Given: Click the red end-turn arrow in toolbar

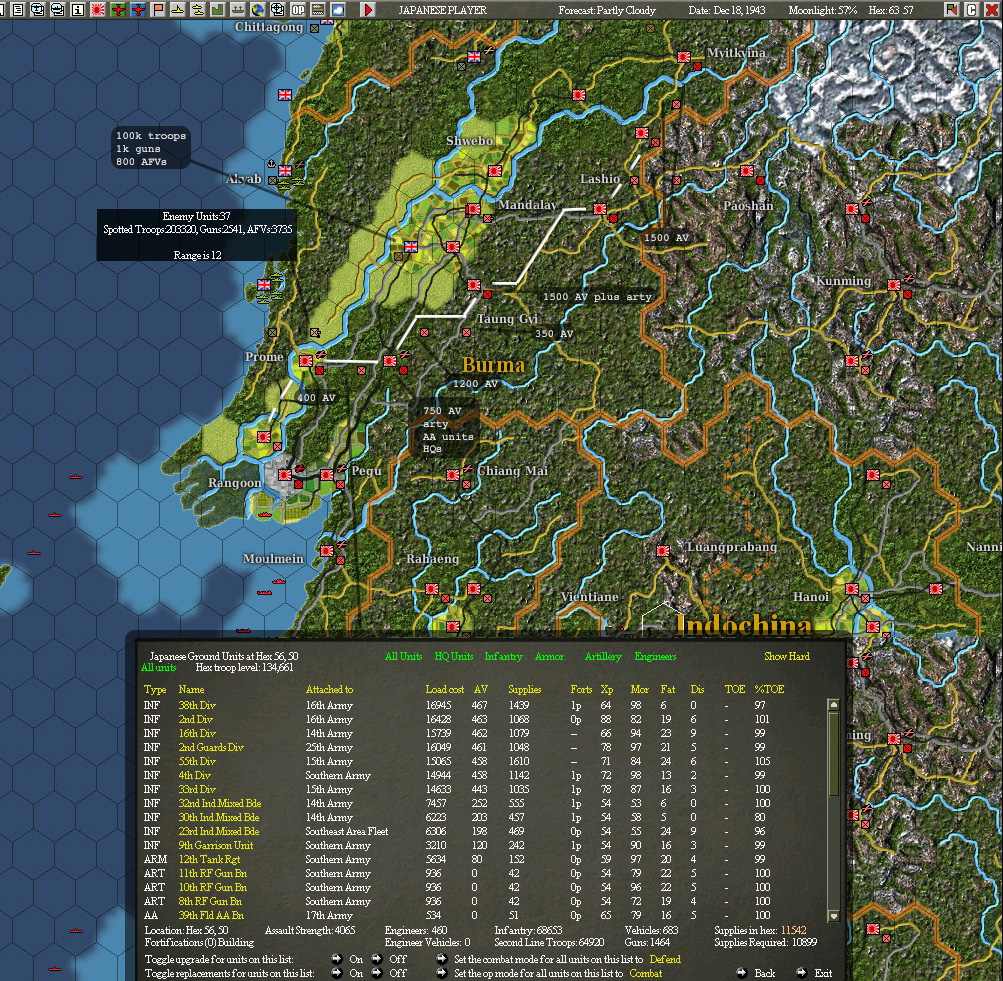Looking at the screenshot, I should 367,10.
